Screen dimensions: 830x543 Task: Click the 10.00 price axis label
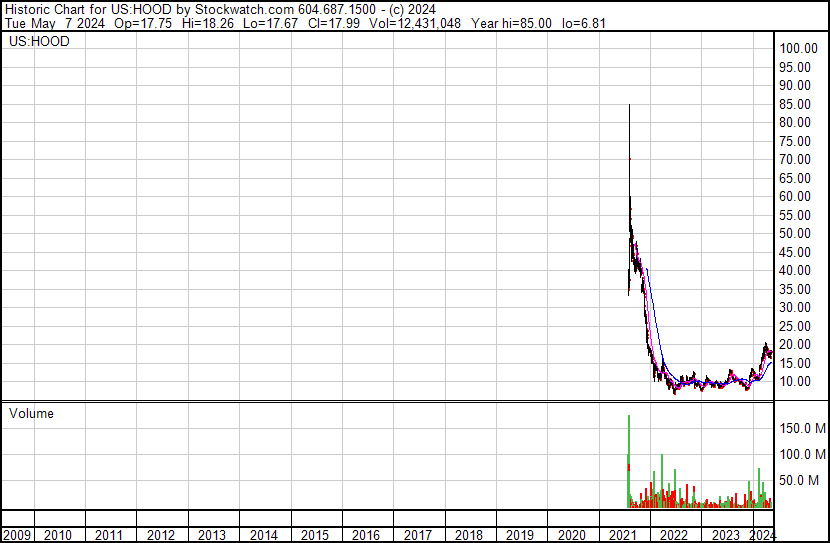(795, 382)
